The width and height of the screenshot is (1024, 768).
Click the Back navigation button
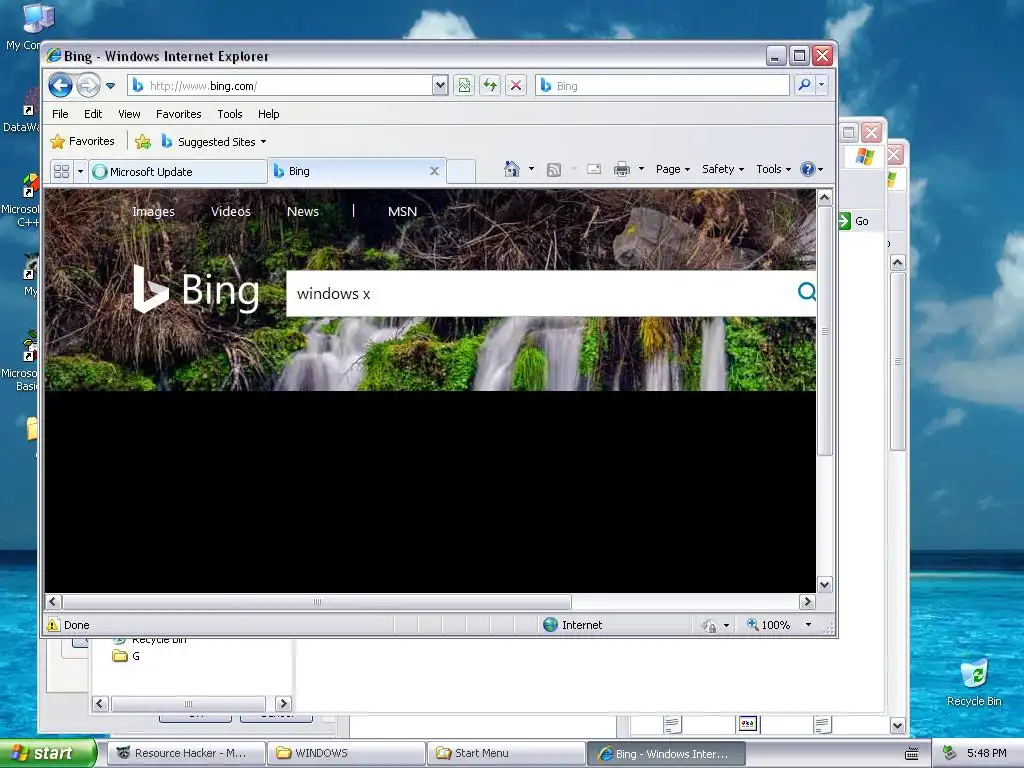60,86
